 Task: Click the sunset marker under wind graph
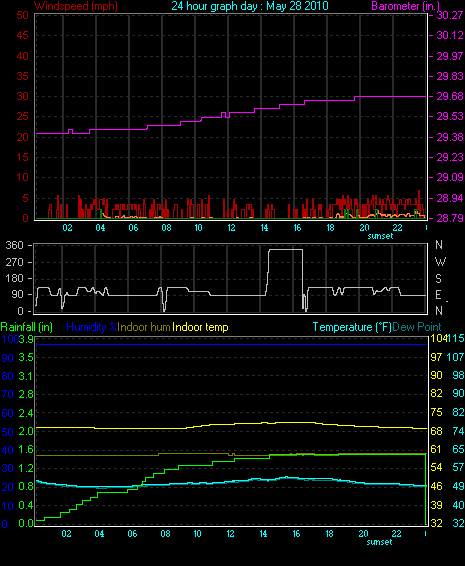pyautogui.click(x=380, y=236)
